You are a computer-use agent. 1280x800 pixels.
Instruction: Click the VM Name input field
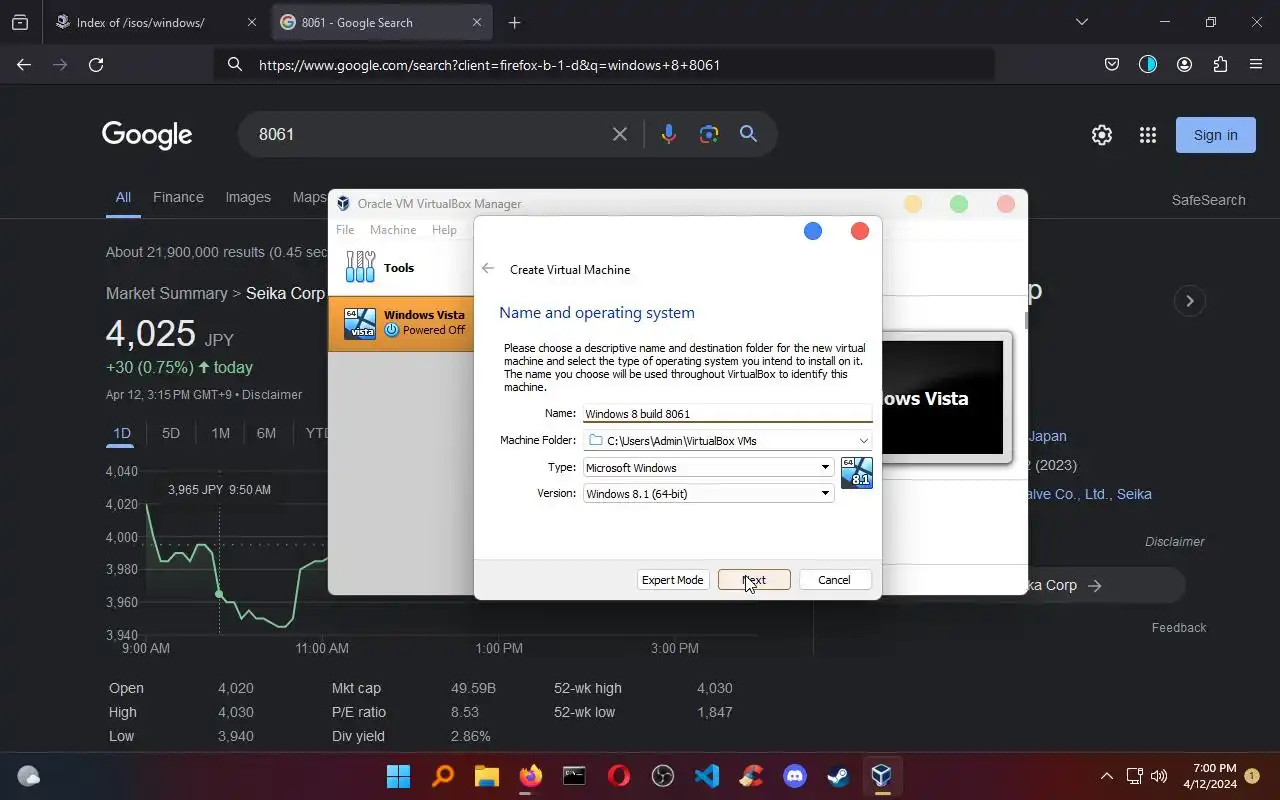[x=727, y=413]
